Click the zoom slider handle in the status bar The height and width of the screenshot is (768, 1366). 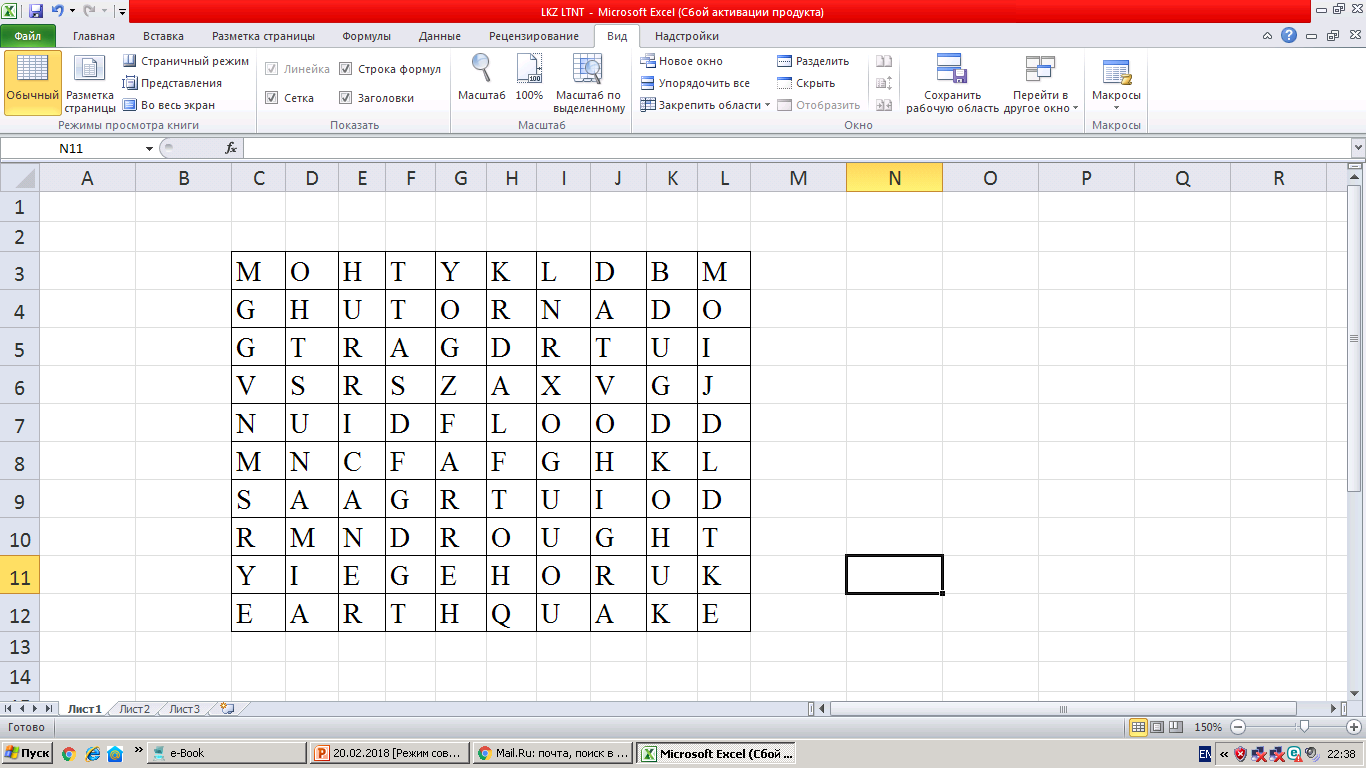point(1303,727)
